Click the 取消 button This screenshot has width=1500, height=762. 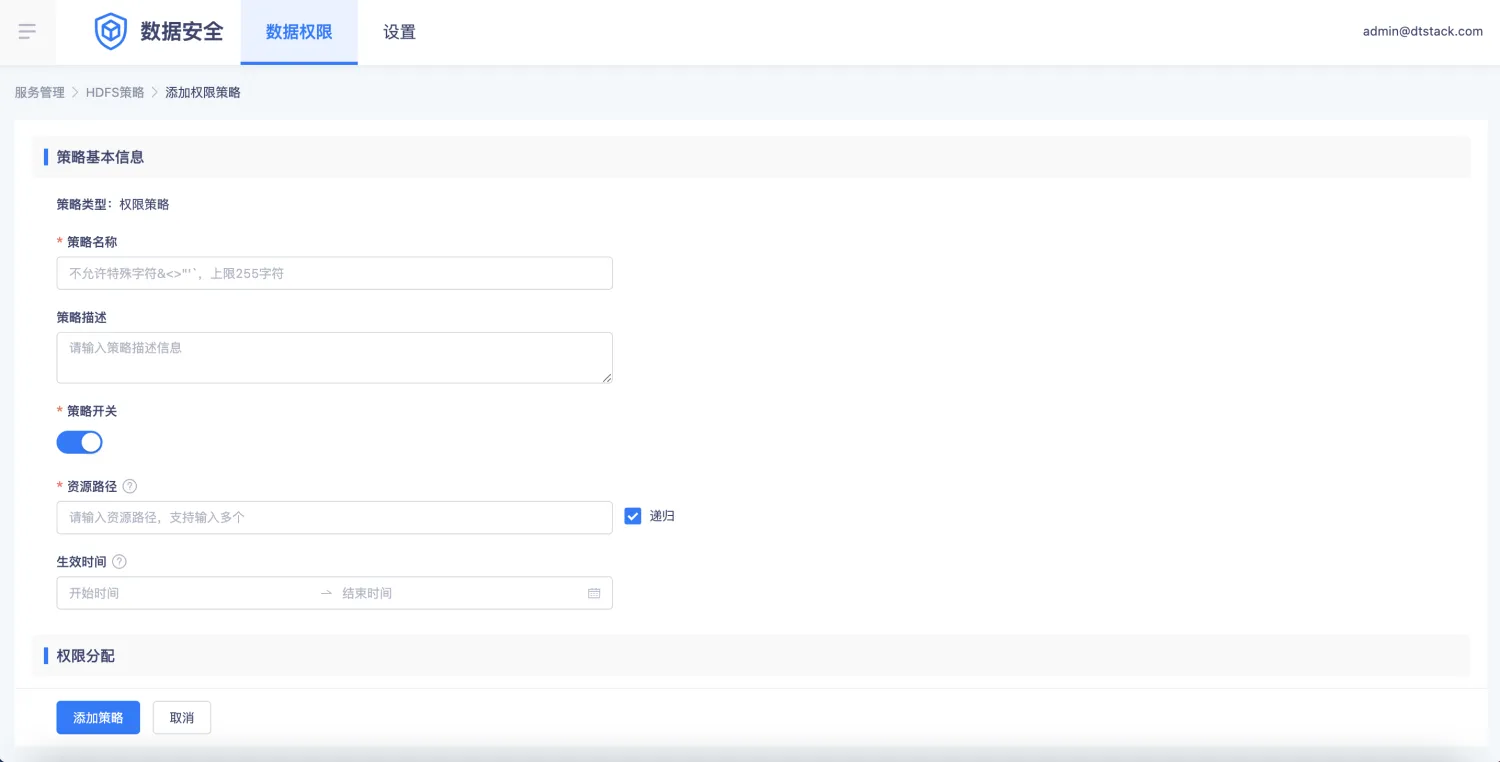pyautogui.click(x=182, y=718)
